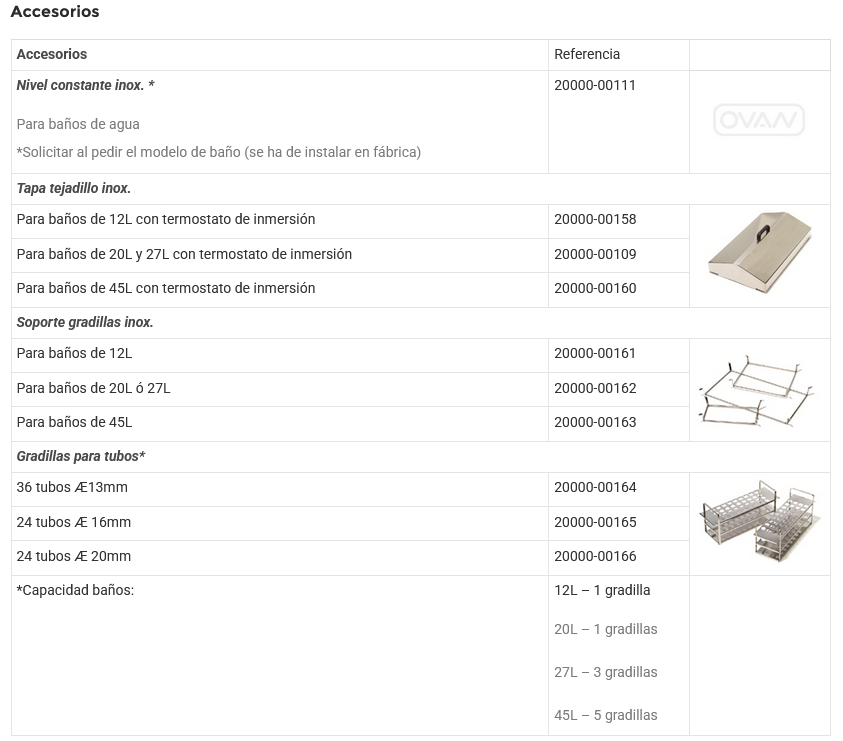Click 'Gradillas para tubos*' section header
The width and height of the screenshot is (843, 741).
click(81, 457)
